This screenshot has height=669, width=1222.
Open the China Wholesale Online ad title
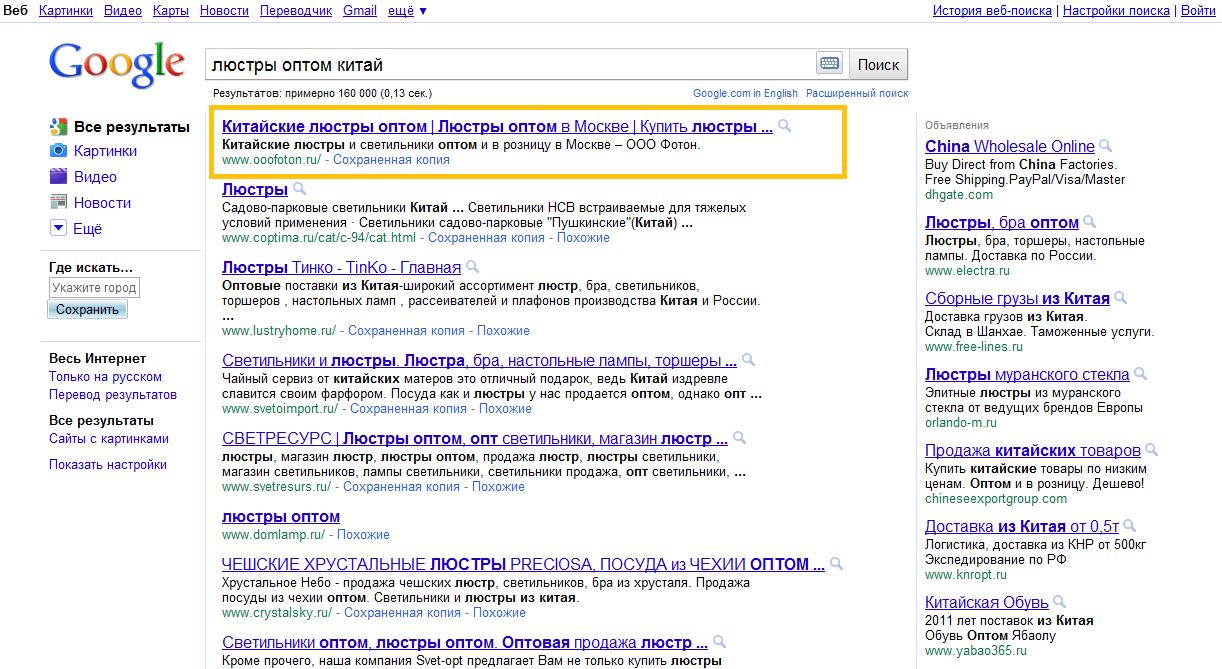point(1010,147)
